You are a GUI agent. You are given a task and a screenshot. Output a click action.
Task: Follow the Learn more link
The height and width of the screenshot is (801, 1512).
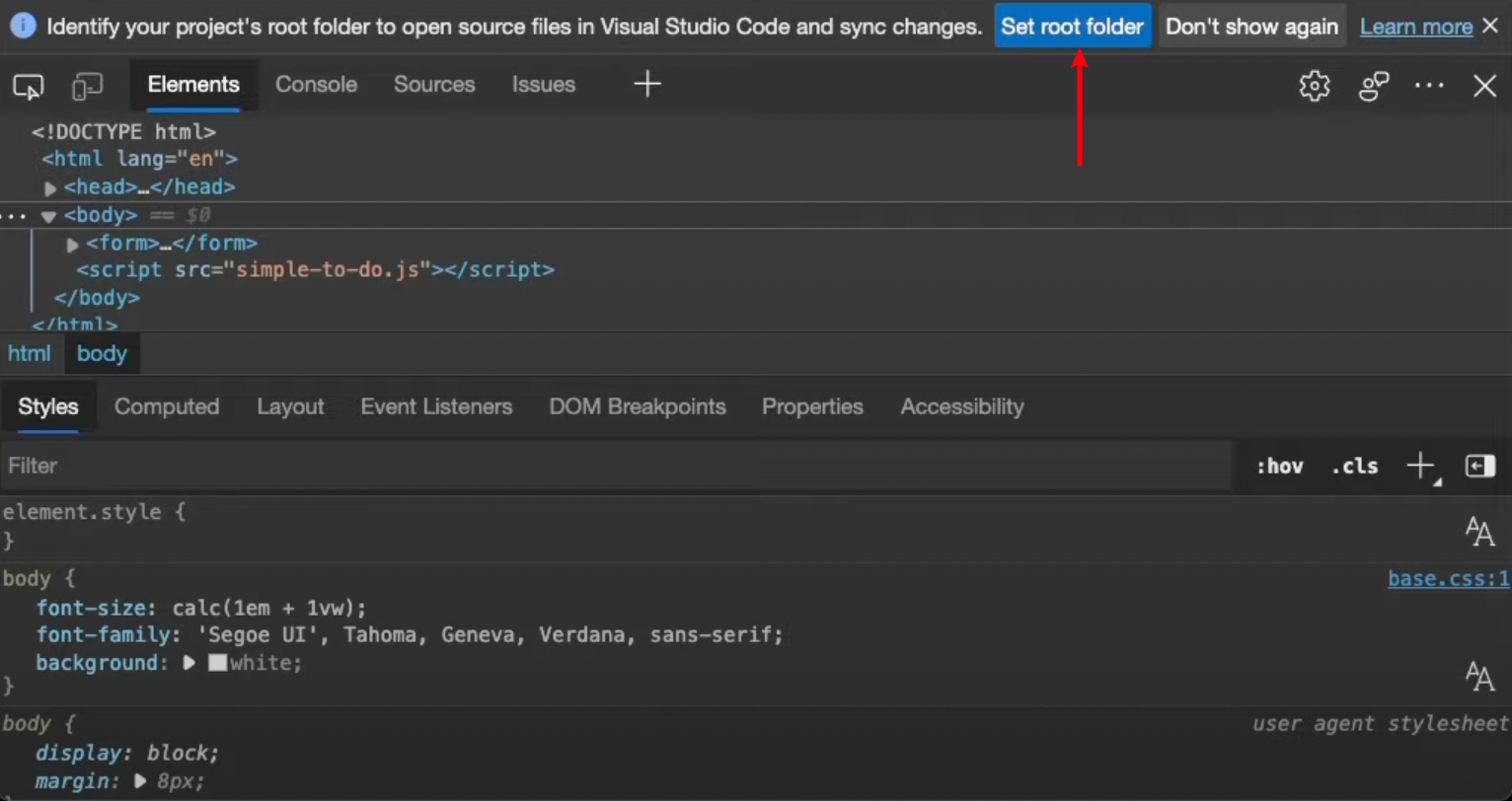click(x=1416, y=27)
